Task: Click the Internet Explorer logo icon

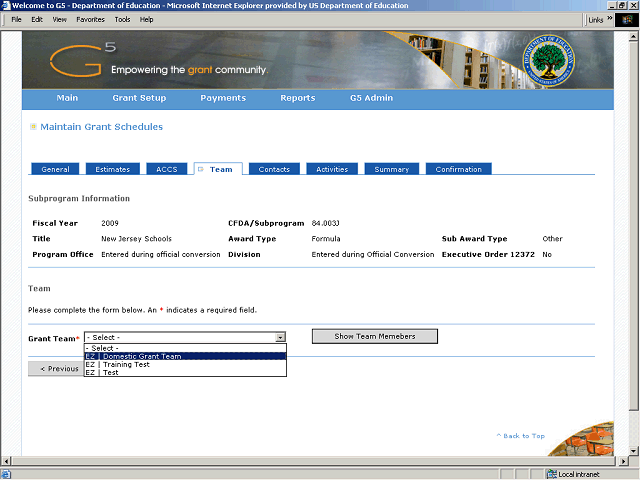Action: pos(627,19)
